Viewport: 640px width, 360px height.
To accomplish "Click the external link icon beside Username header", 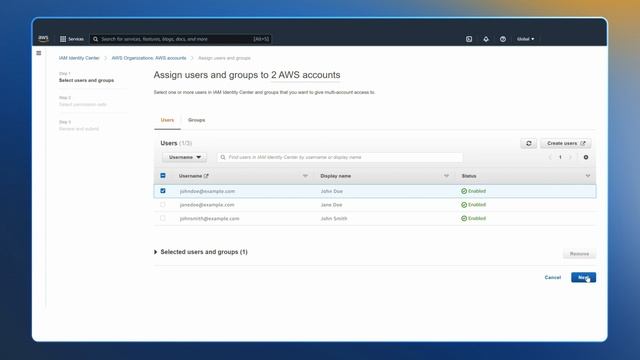I will [x=206, y=176].
